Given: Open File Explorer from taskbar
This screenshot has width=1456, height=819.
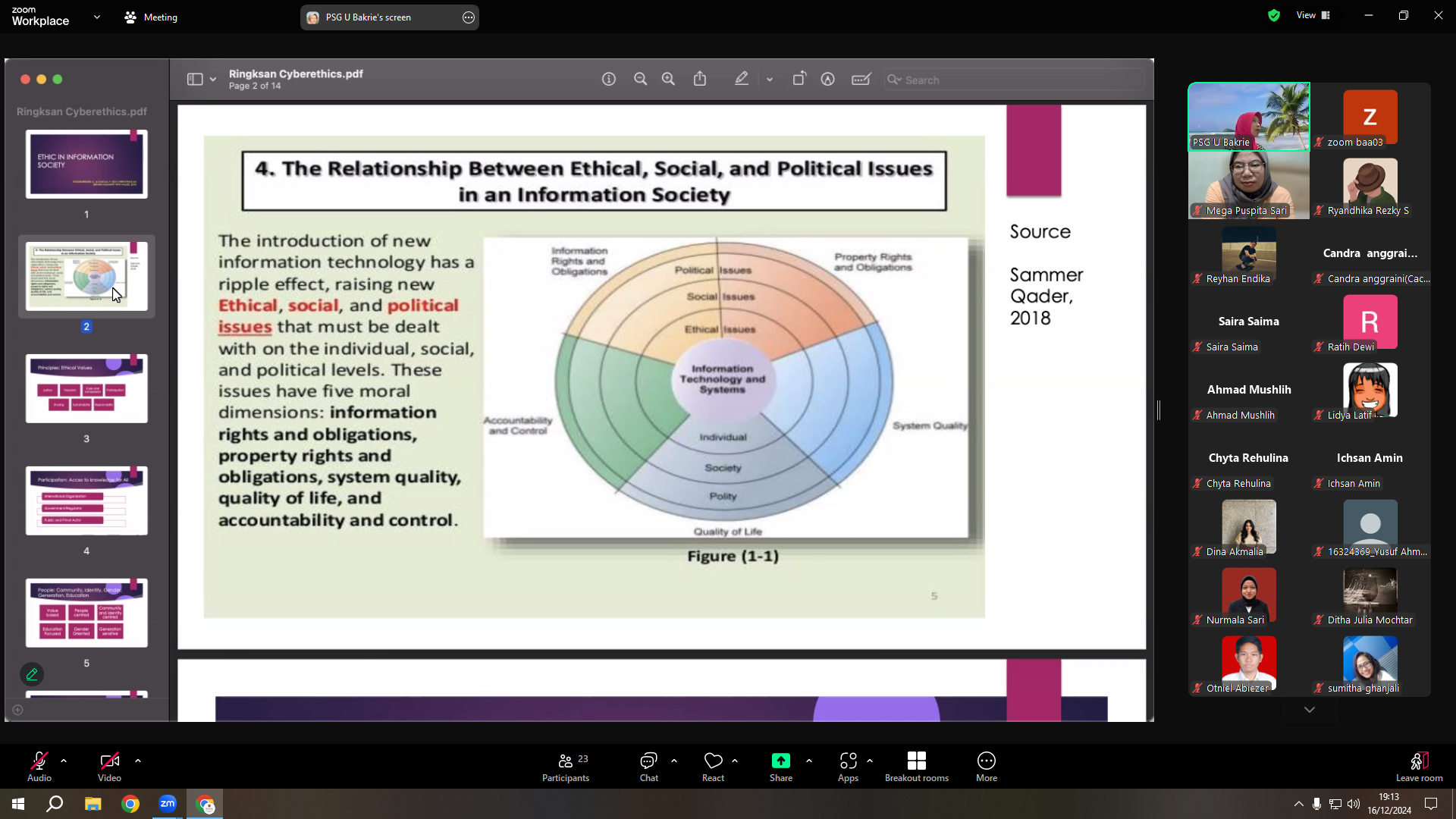Looking at the screenshot, I should pyautogui.click(x=93, y=804).
